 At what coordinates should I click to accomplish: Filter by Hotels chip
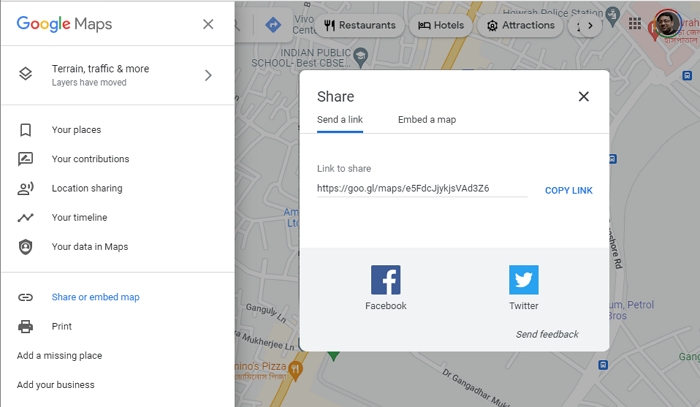441,25
